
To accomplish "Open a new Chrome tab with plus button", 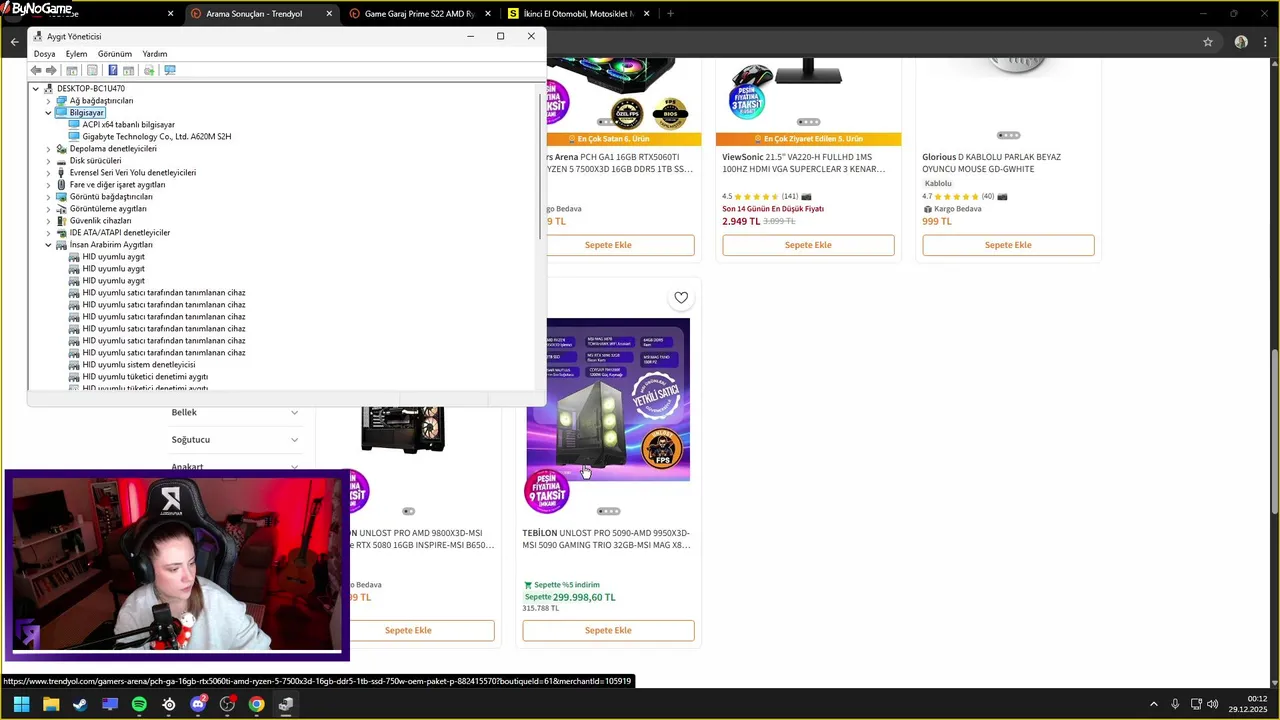I will click(x=670, y=14).
